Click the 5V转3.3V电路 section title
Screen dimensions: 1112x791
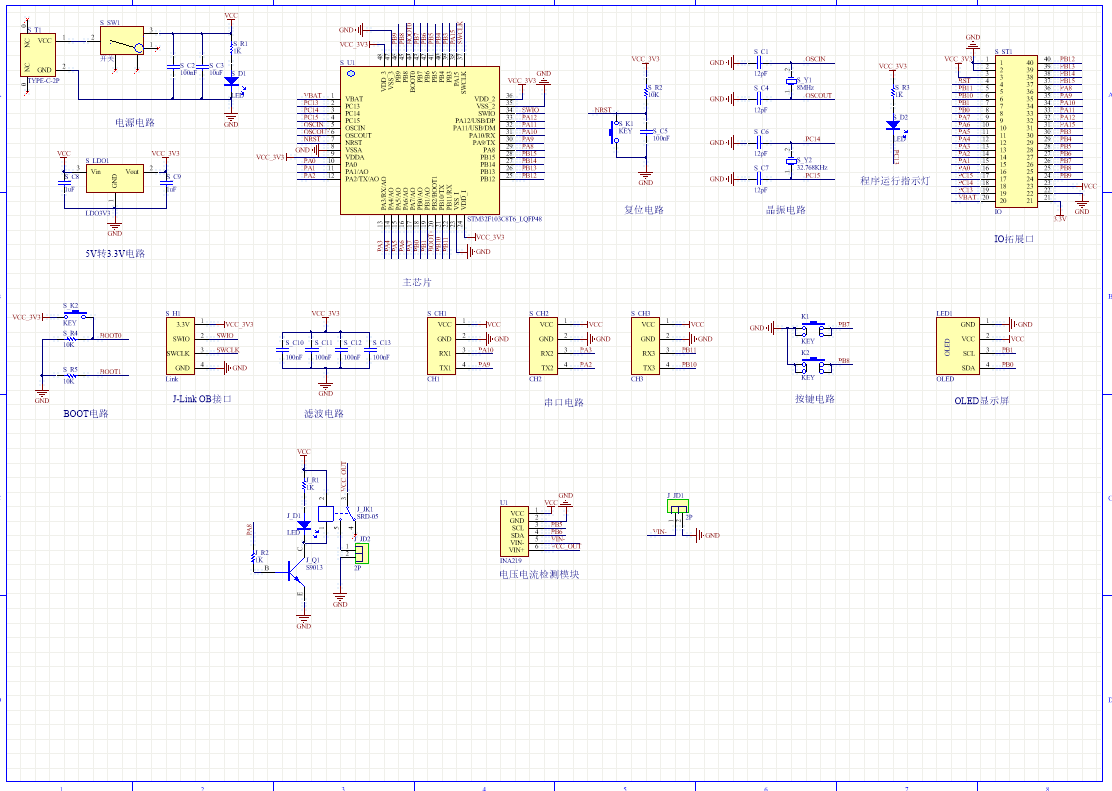pyautogui.click(x=115, y=253)
